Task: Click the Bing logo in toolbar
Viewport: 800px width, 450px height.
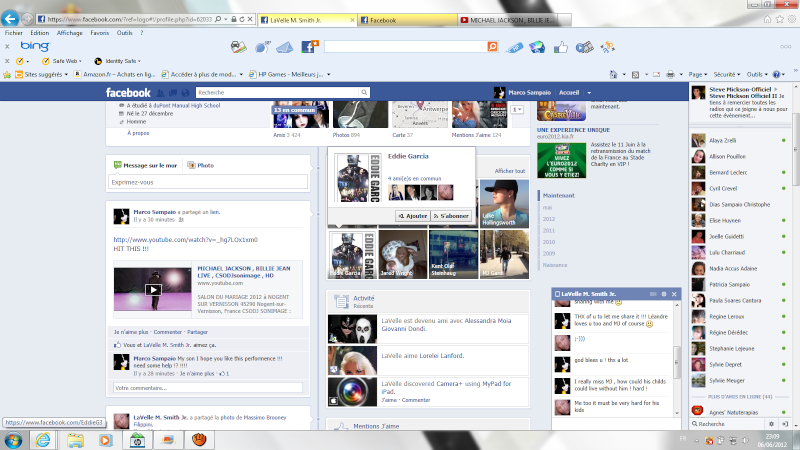Action: [35, 46]
